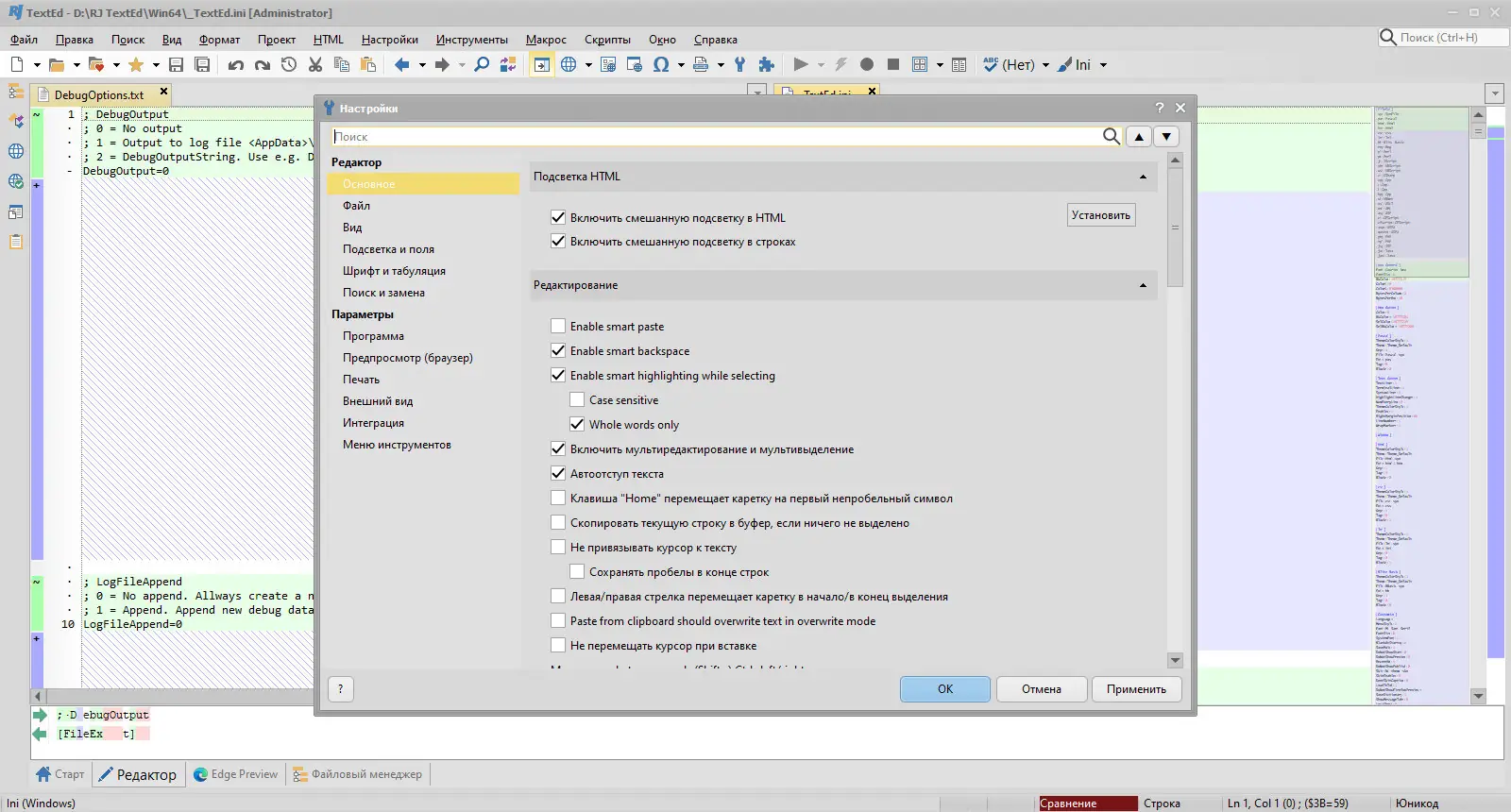Click the Omega special characters icon
Image resolution: width=1511 pixels, height=812 pixels.
[661, 65]
